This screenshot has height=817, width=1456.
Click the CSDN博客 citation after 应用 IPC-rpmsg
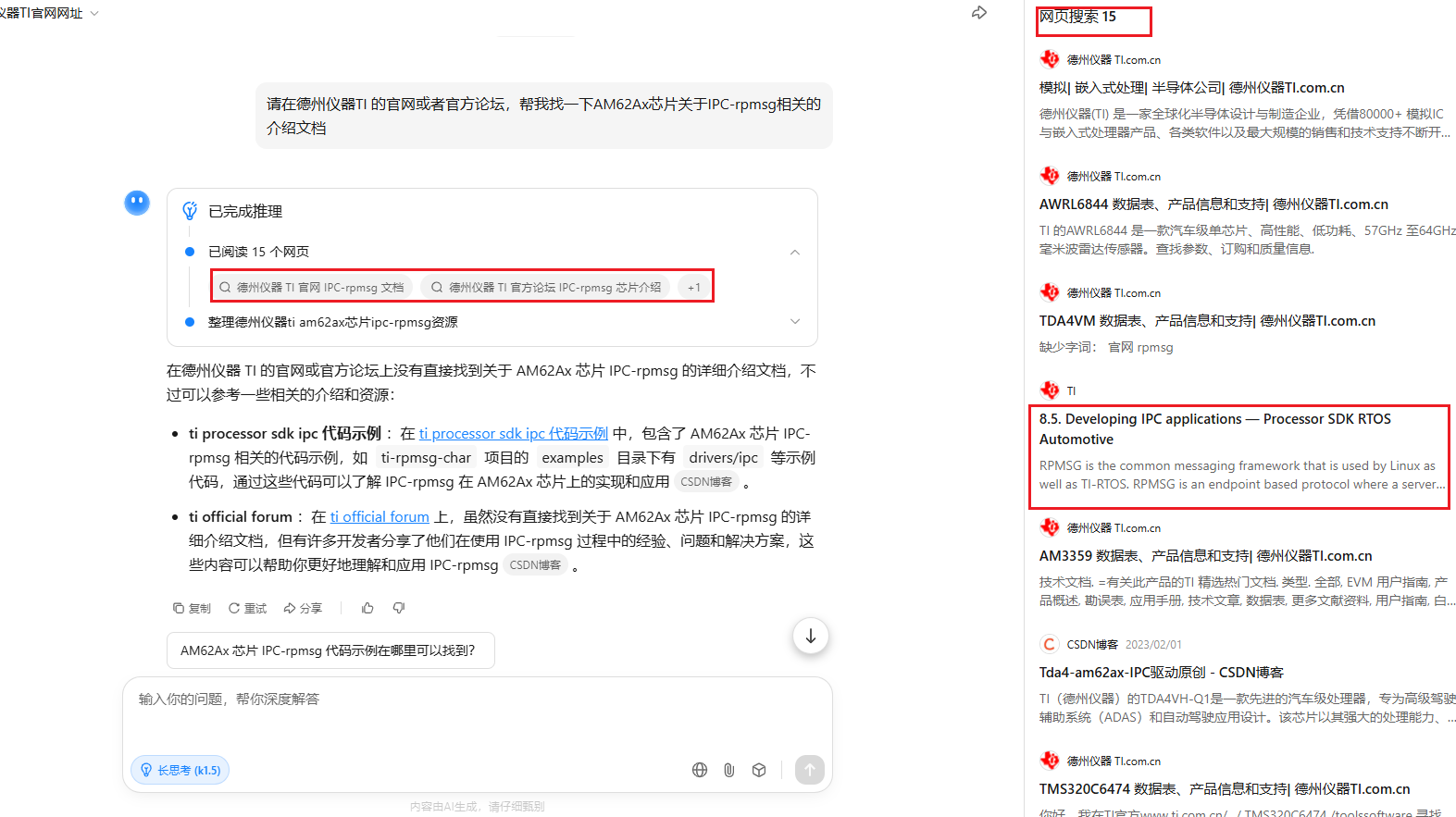(535, 564)
